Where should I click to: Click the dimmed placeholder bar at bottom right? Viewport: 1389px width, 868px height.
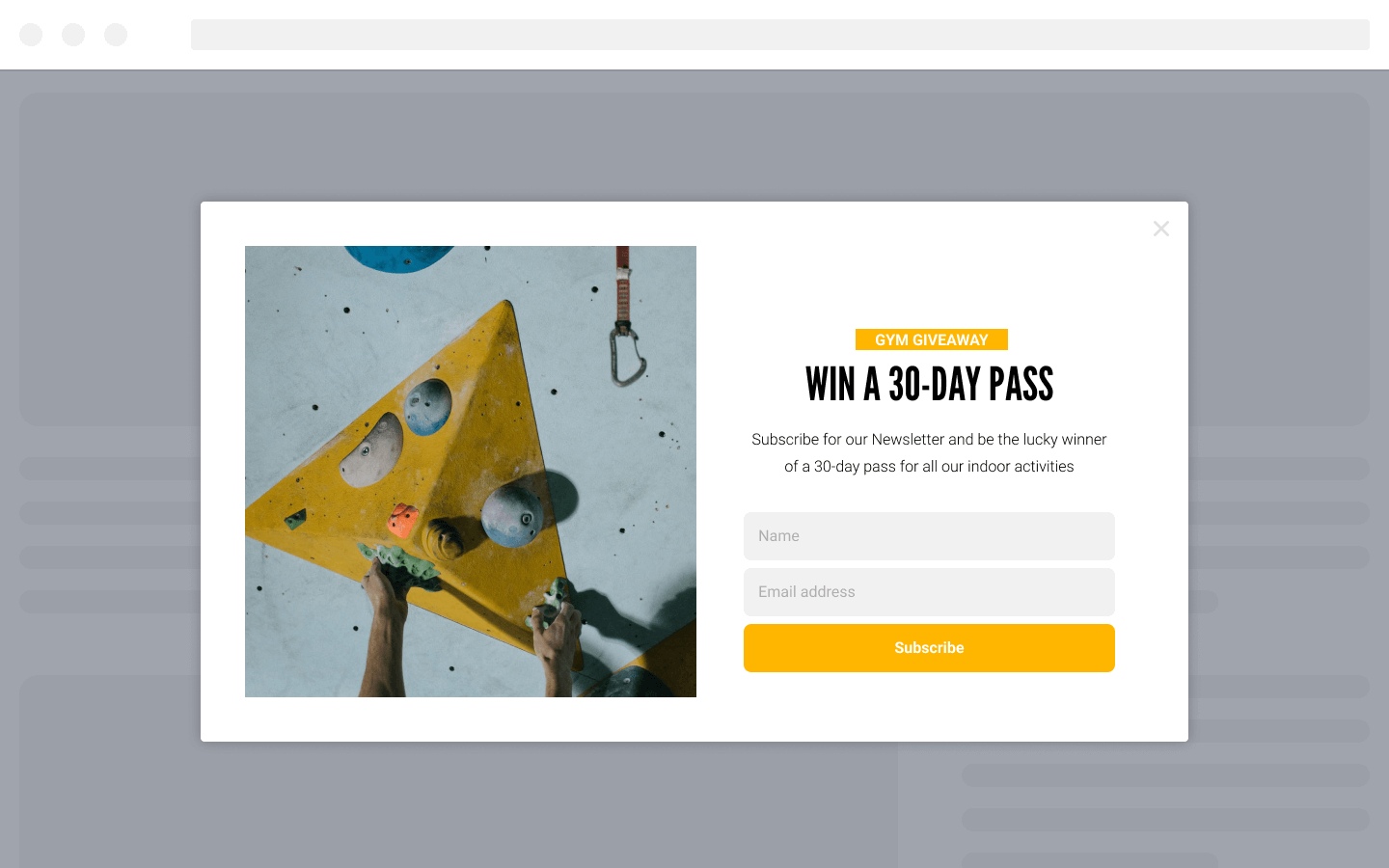pos(1090,860)
